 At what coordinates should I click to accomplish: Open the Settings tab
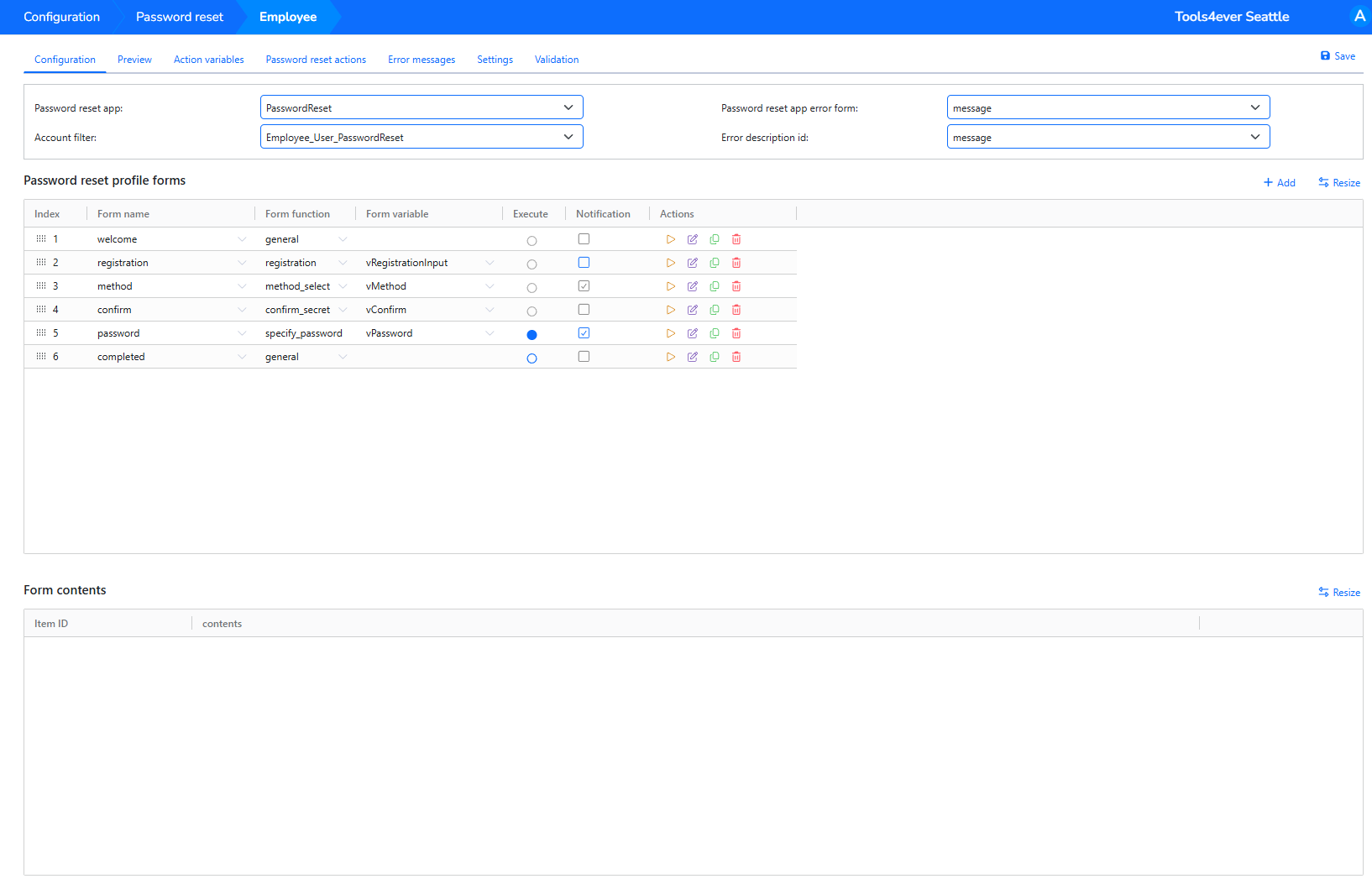495,60
